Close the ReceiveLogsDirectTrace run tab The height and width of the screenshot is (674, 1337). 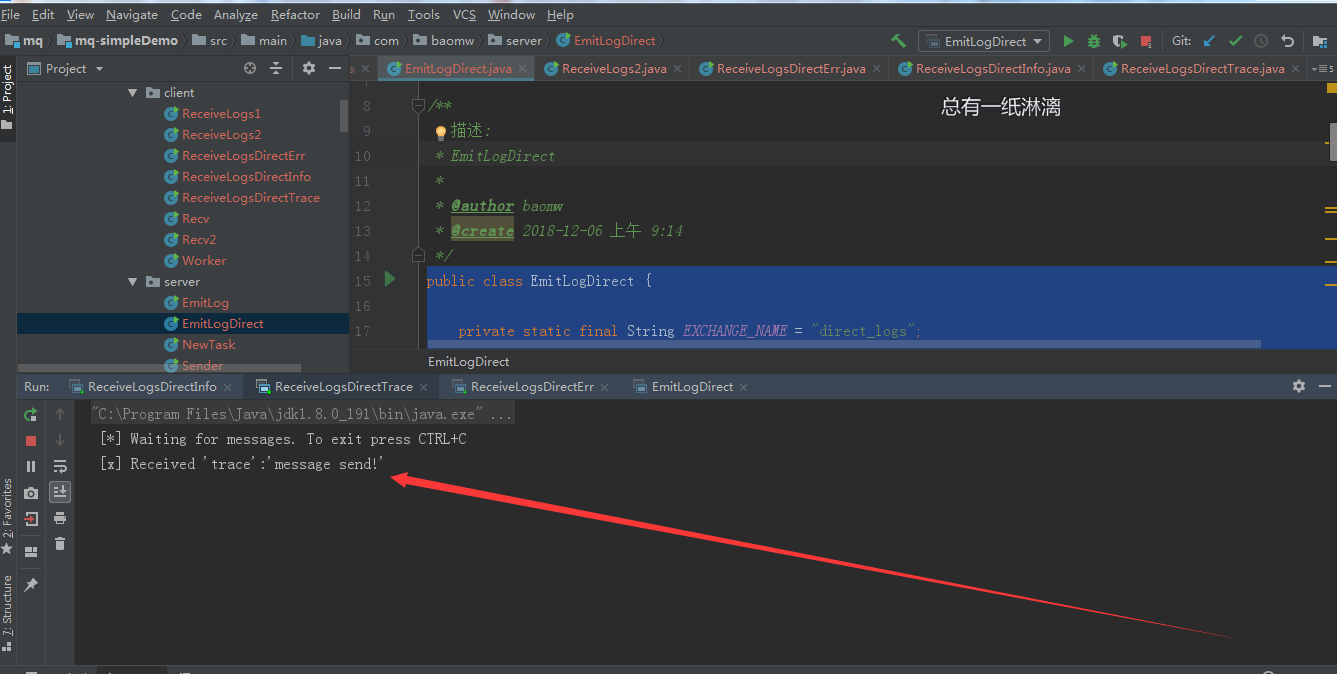pyautogui.click(x=424, y=387)
